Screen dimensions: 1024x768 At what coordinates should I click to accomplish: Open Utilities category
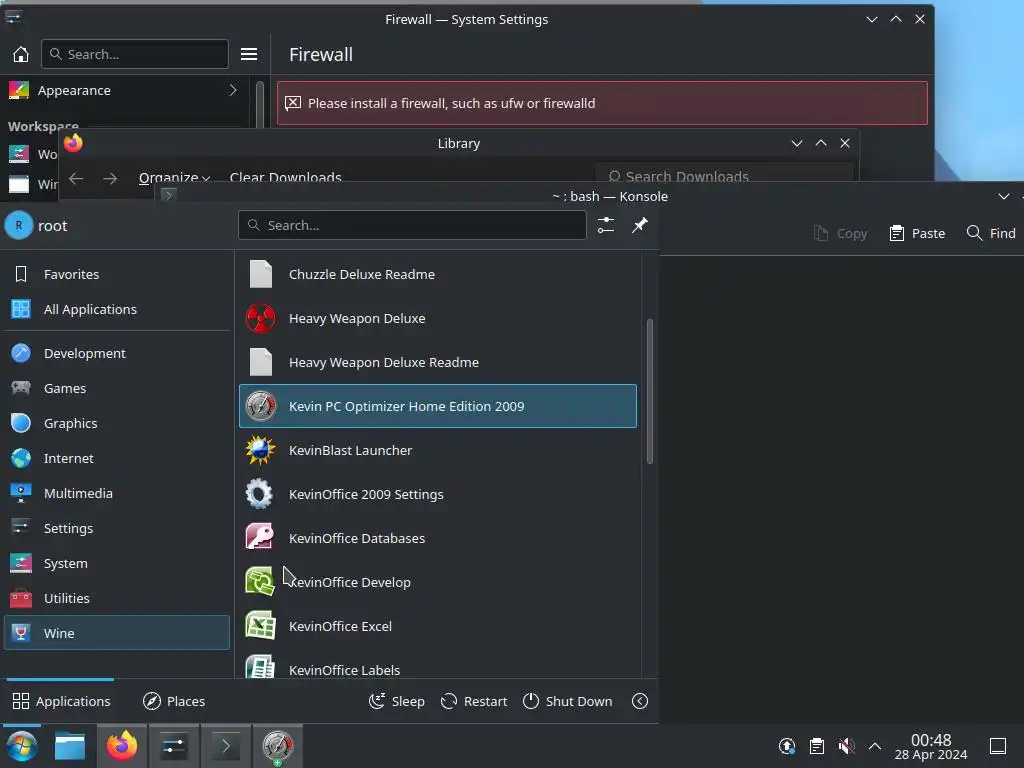[117, 598]
